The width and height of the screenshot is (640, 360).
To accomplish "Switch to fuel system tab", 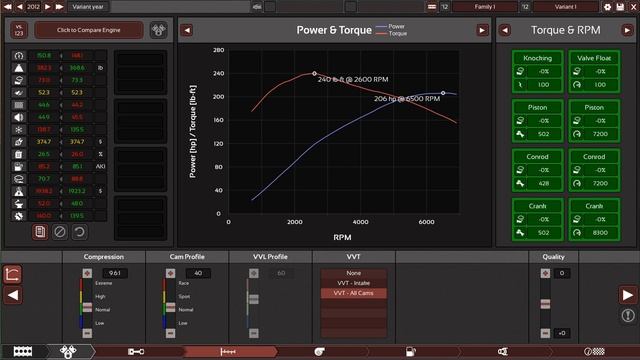I will 411,351.
